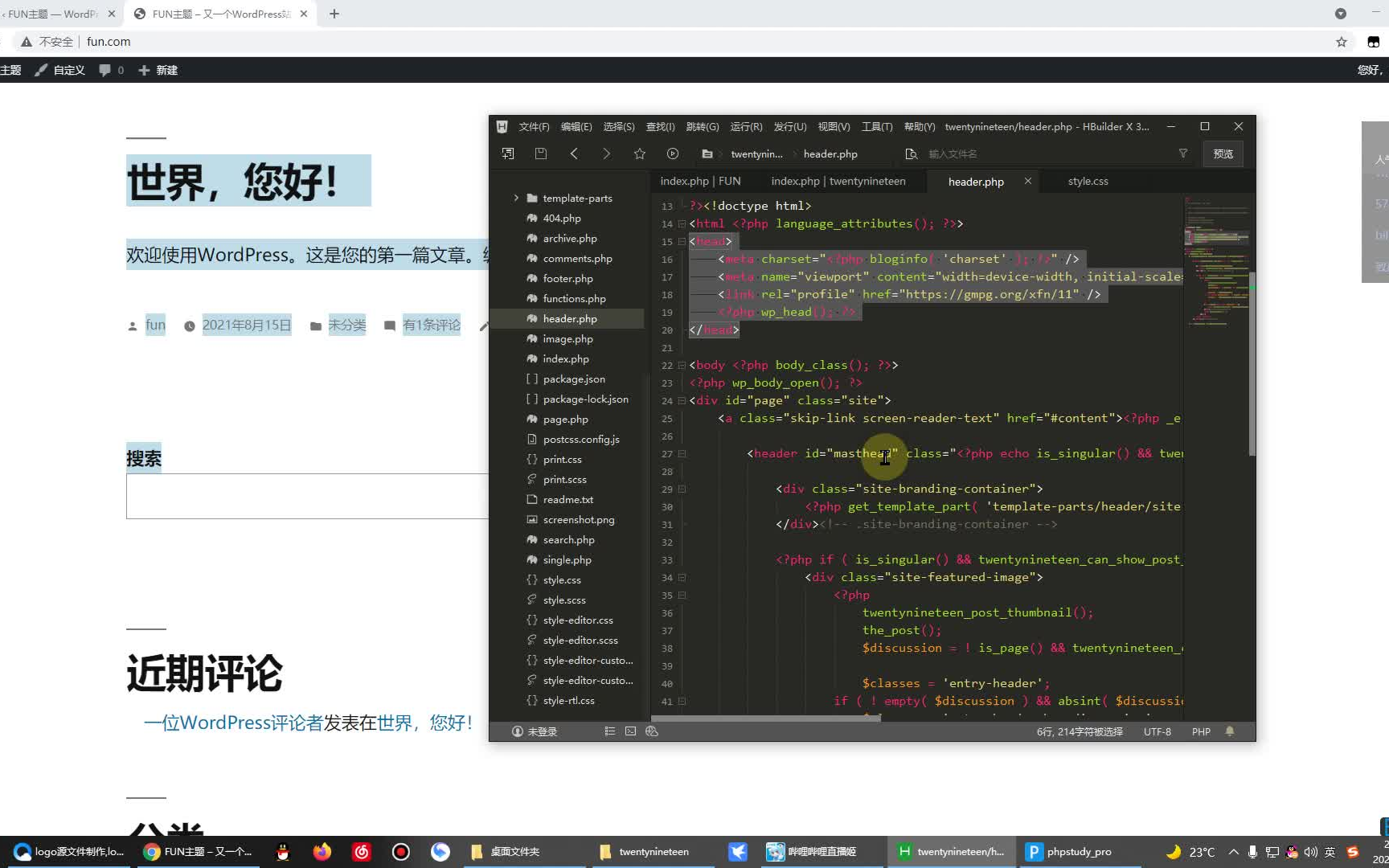Open phpstudy_pro from the taskbar
1389x868 pixels.
[1070, 852]
